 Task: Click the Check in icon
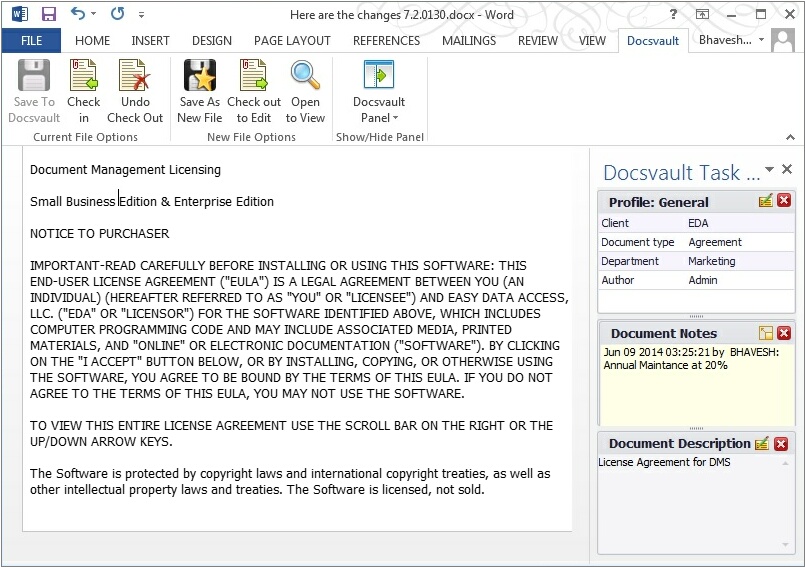(x=84, y=75)
